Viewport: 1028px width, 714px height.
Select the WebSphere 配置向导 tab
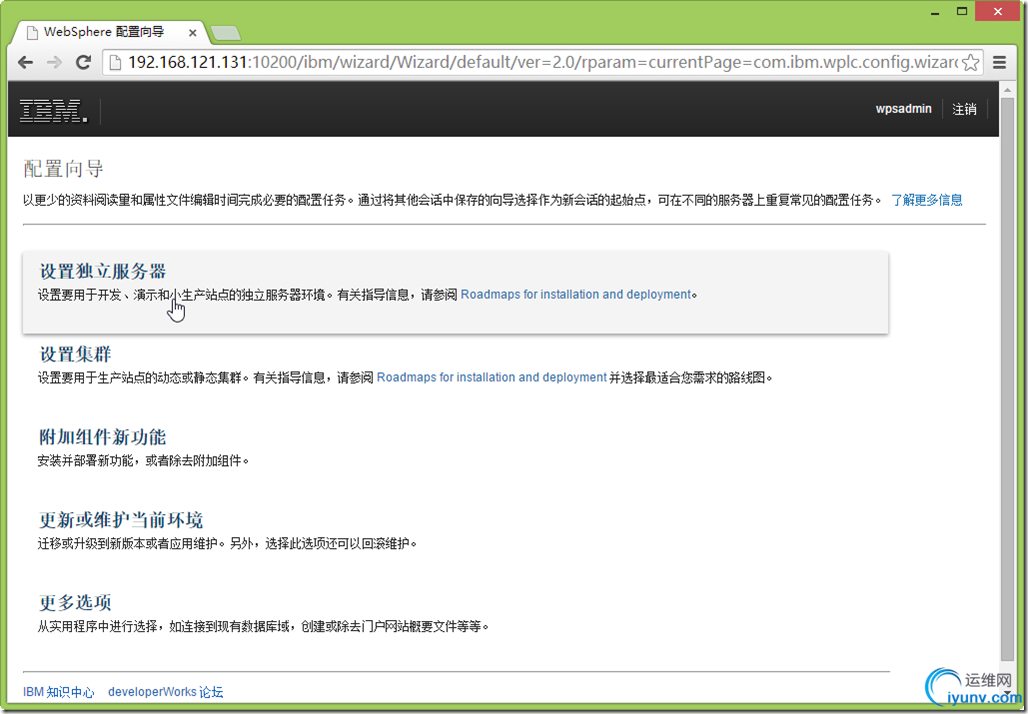tap(108, 32)
